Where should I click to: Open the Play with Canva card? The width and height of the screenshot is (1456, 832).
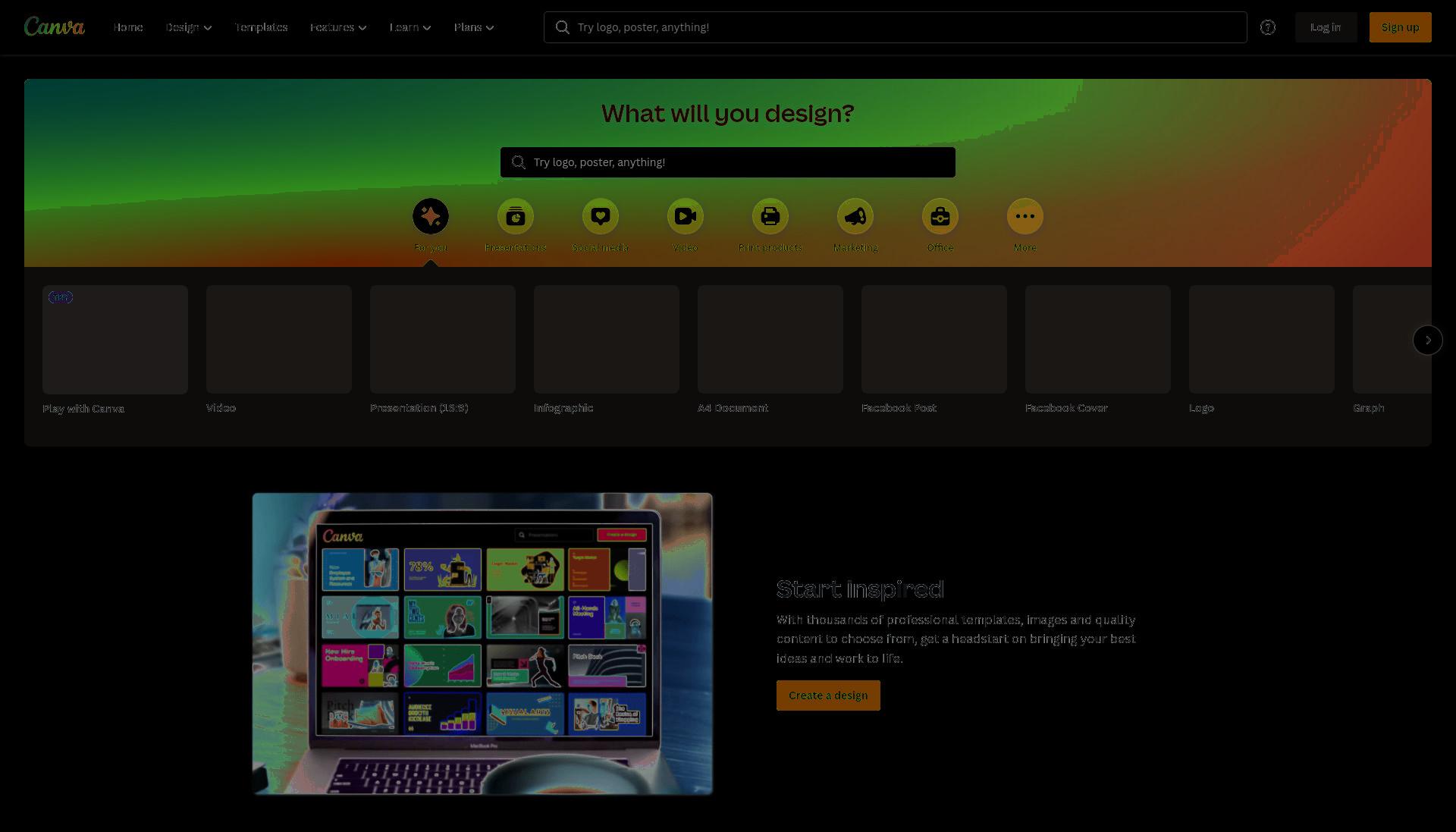click(x=115, y=340)
